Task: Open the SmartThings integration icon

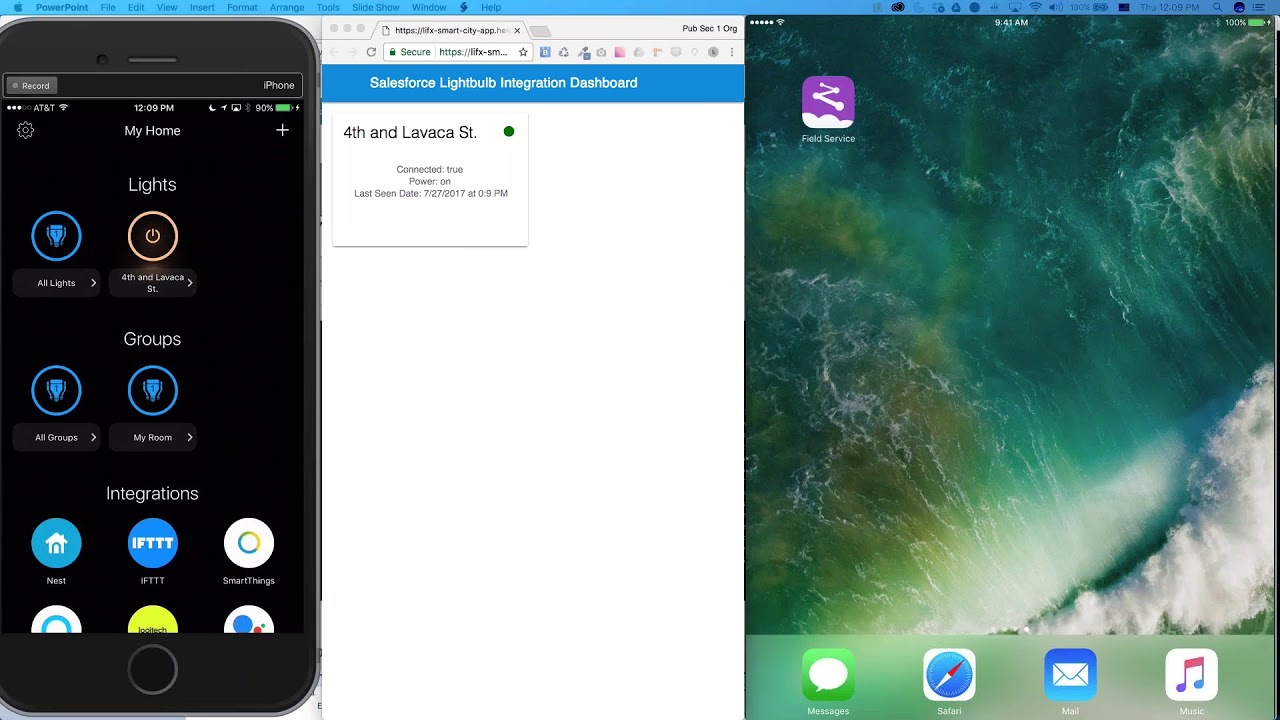Action: (x=249, y=543)
